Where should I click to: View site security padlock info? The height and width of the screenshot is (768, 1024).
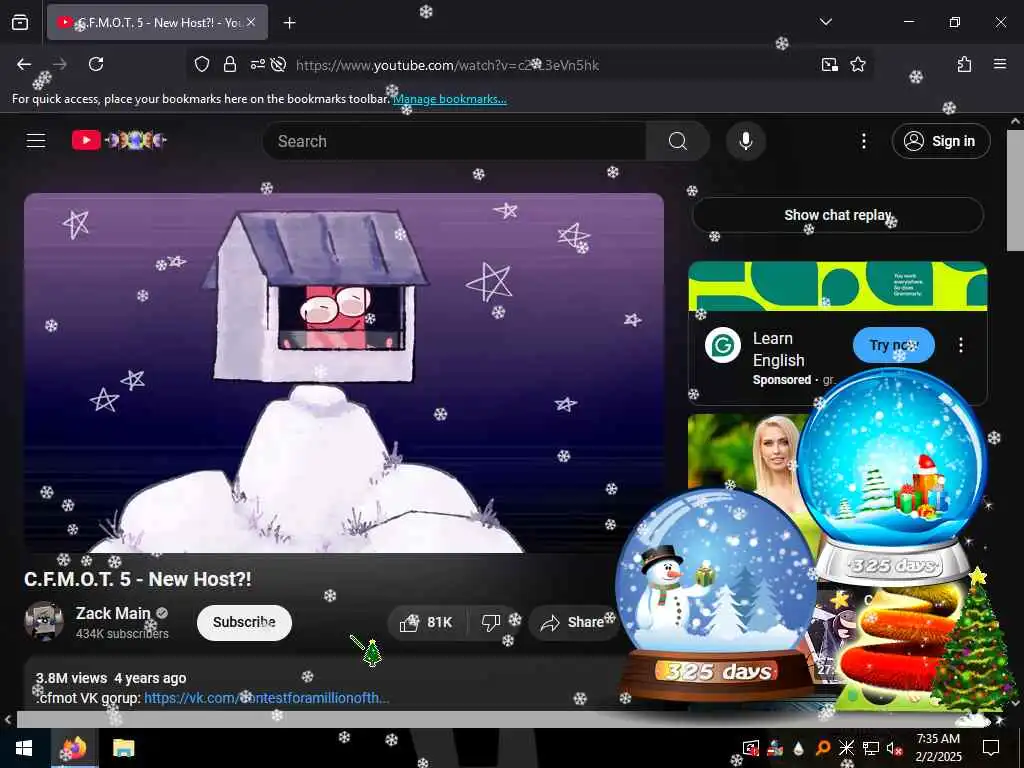pyautogui.click(x=229, y=65)
